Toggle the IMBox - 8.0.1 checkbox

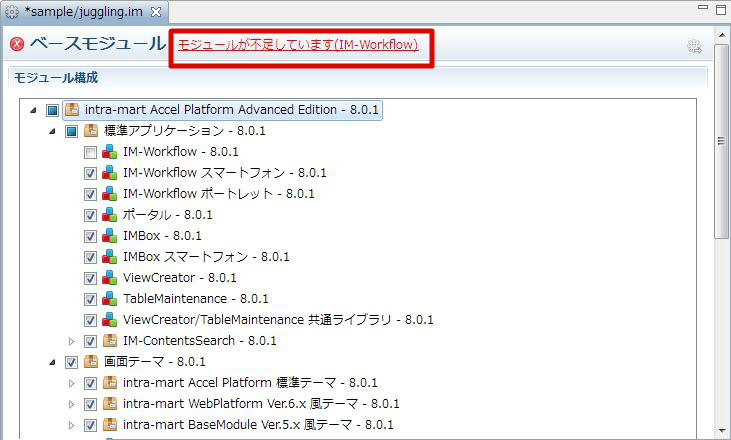coord(90,236)
